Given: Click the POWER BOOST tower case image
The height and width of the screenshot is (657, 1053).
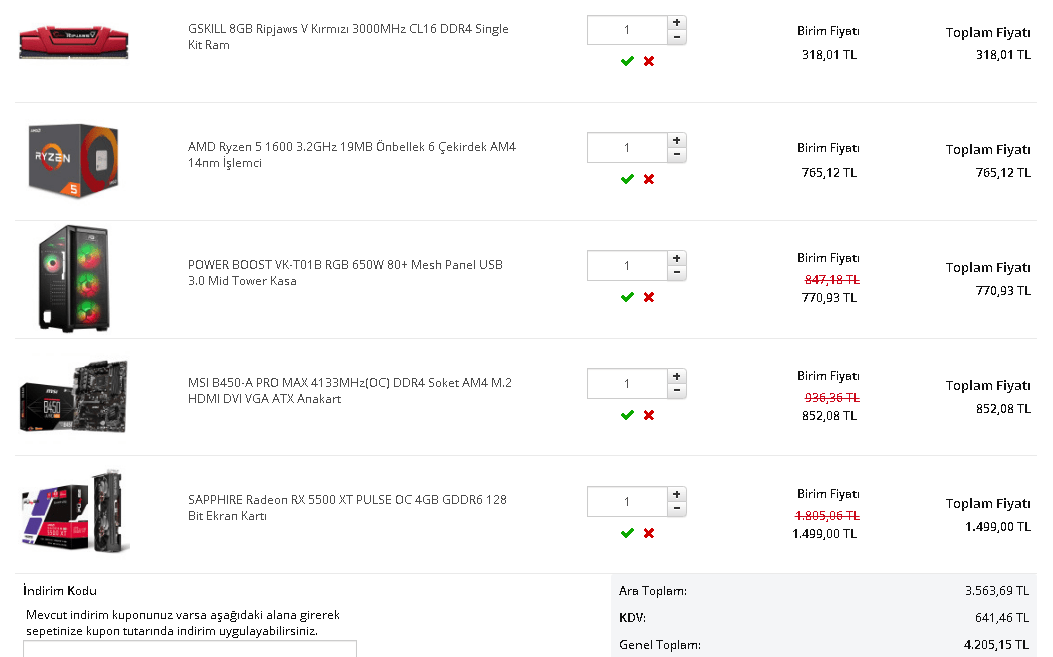Looking at the screenshot, I should coord(72,278).
